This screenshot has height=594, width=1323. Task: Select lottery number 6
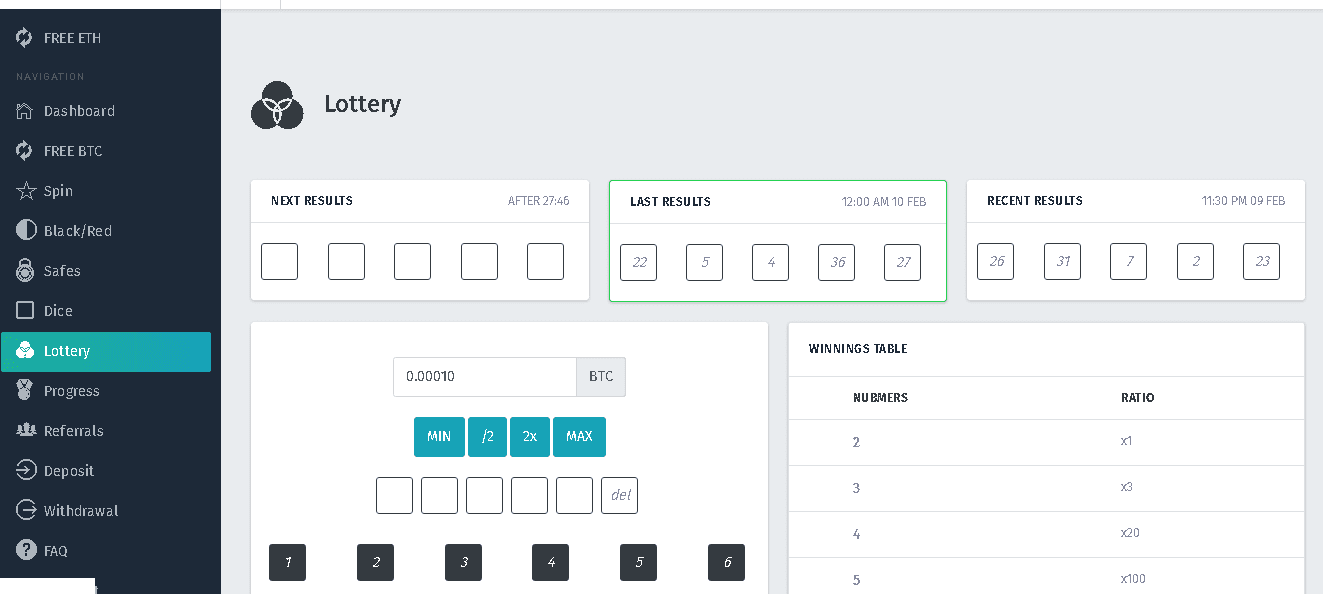click(726, 563)
